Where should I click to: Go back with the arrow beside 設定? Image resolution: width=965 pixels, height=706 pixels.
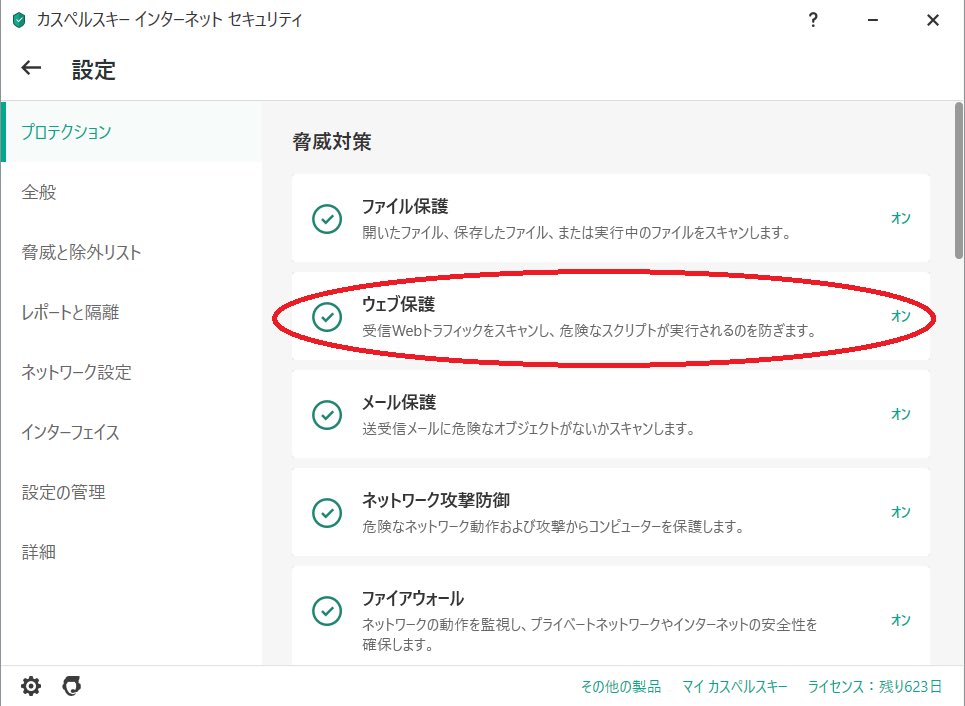31,68
